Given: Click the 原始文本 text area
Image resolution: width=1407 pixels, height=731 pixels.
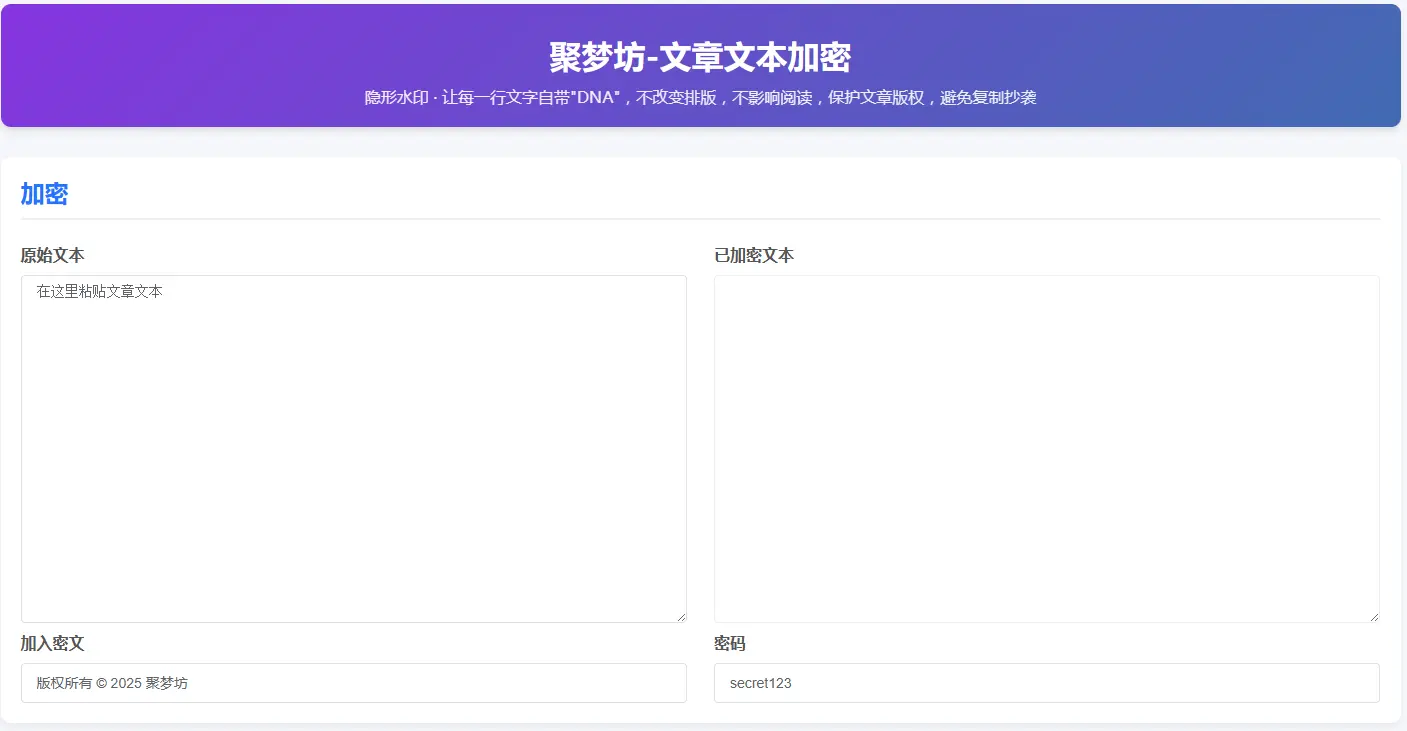Looking at the screenshot, I should (x=353, y=450).
